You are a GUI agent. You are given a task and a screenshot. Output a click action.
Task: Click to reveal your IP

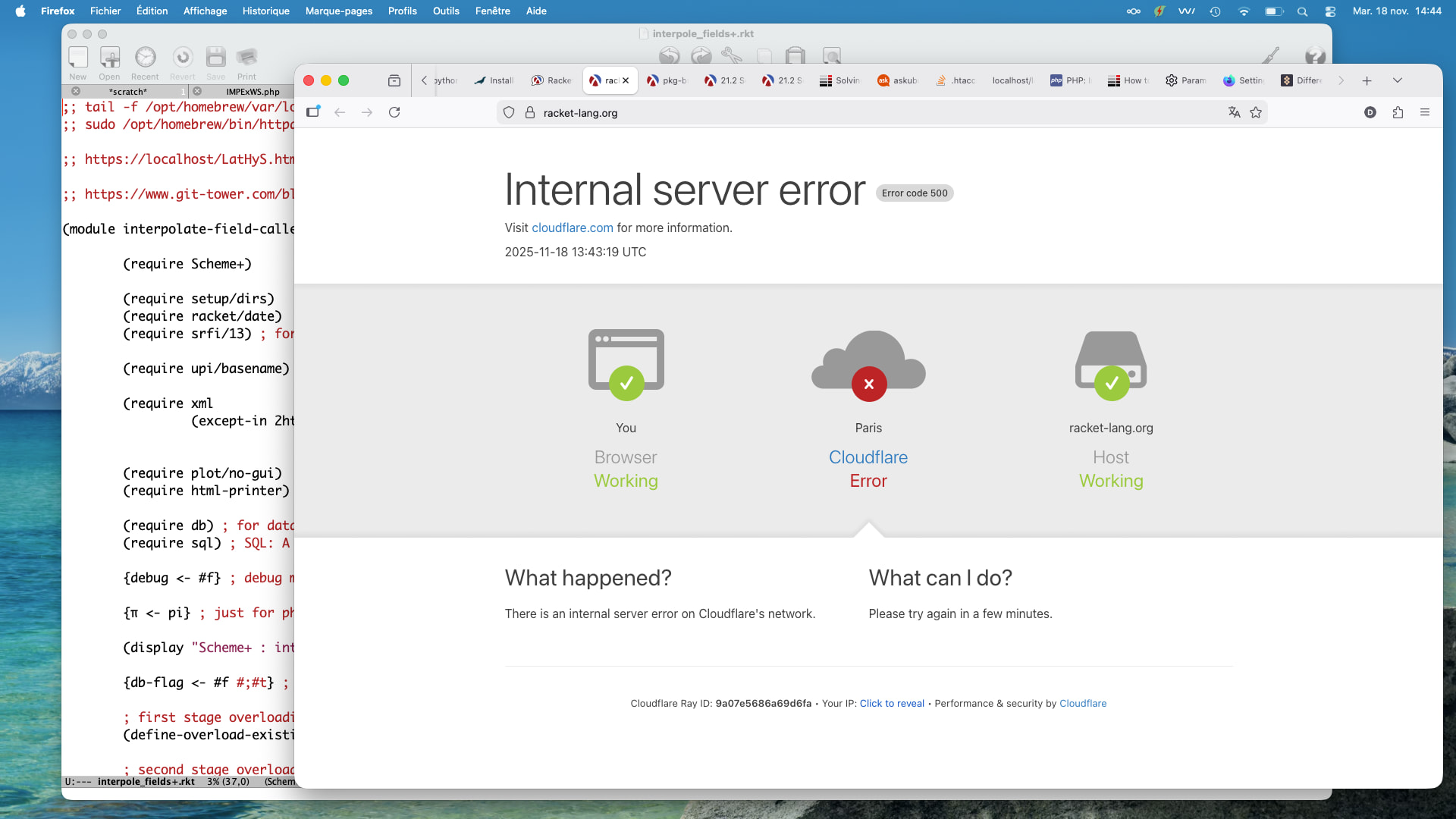[x=891, y=704]
